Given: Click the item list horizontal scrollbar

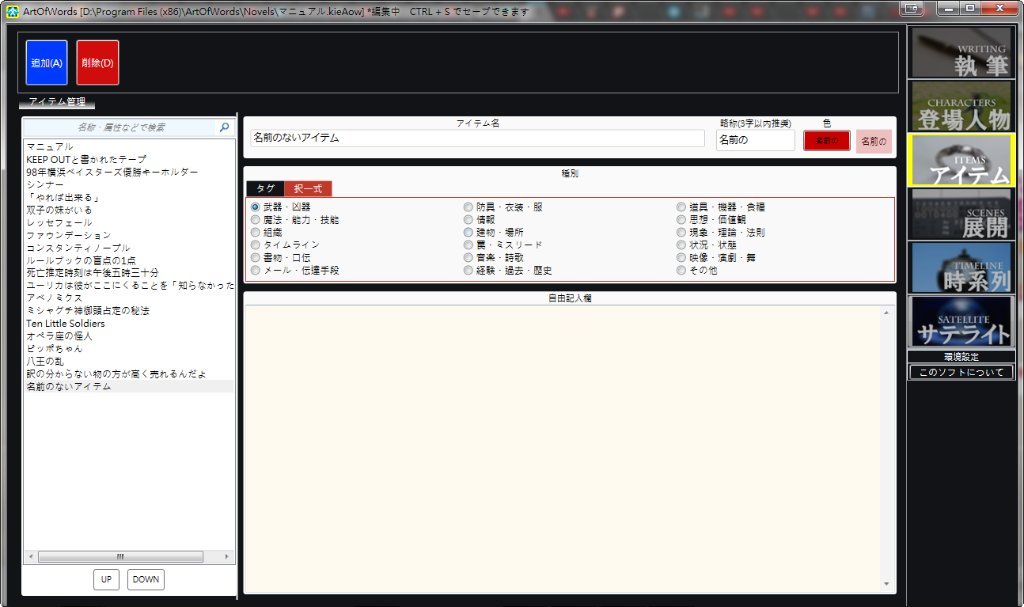Looking at the screenshot, I should [120, 557].
